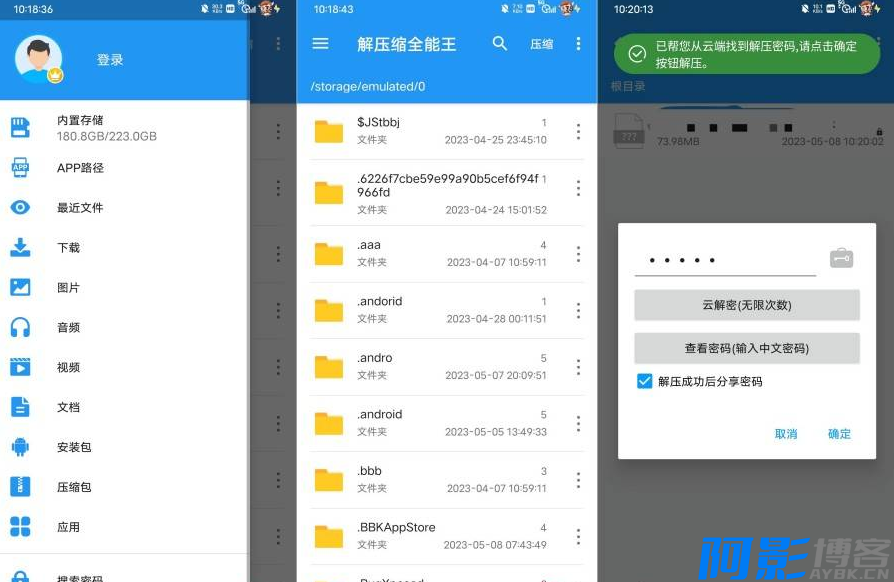This screenshot has width=894, height=582.
Task: Tap 云解密(无限次数) button
Action: coord(747,305)
